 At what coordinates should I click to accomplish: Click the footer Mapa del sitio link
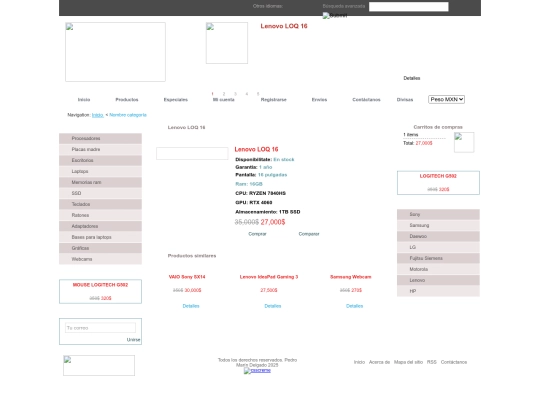tap(408, 362)
